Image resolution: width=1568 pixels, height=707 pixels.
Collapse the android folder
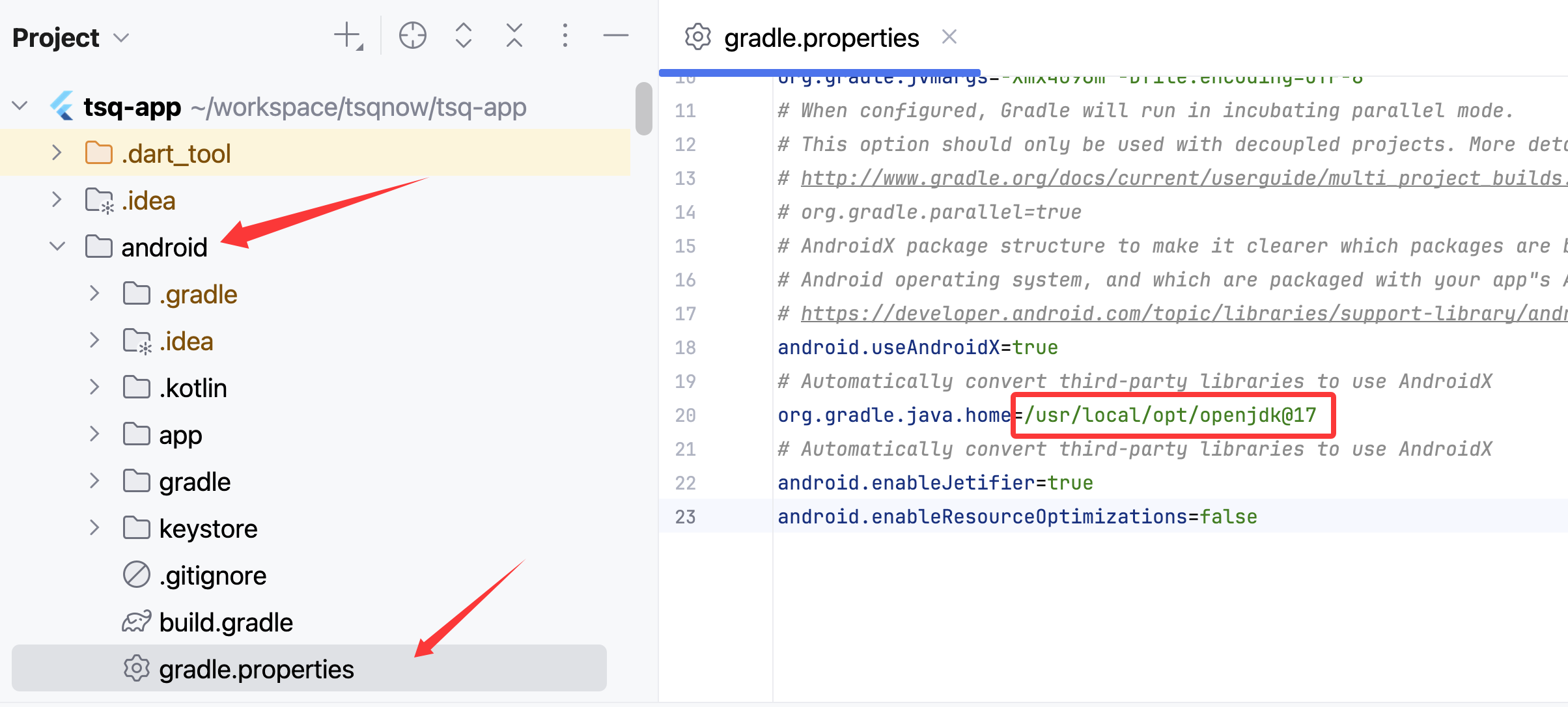(x=57, y=247)
